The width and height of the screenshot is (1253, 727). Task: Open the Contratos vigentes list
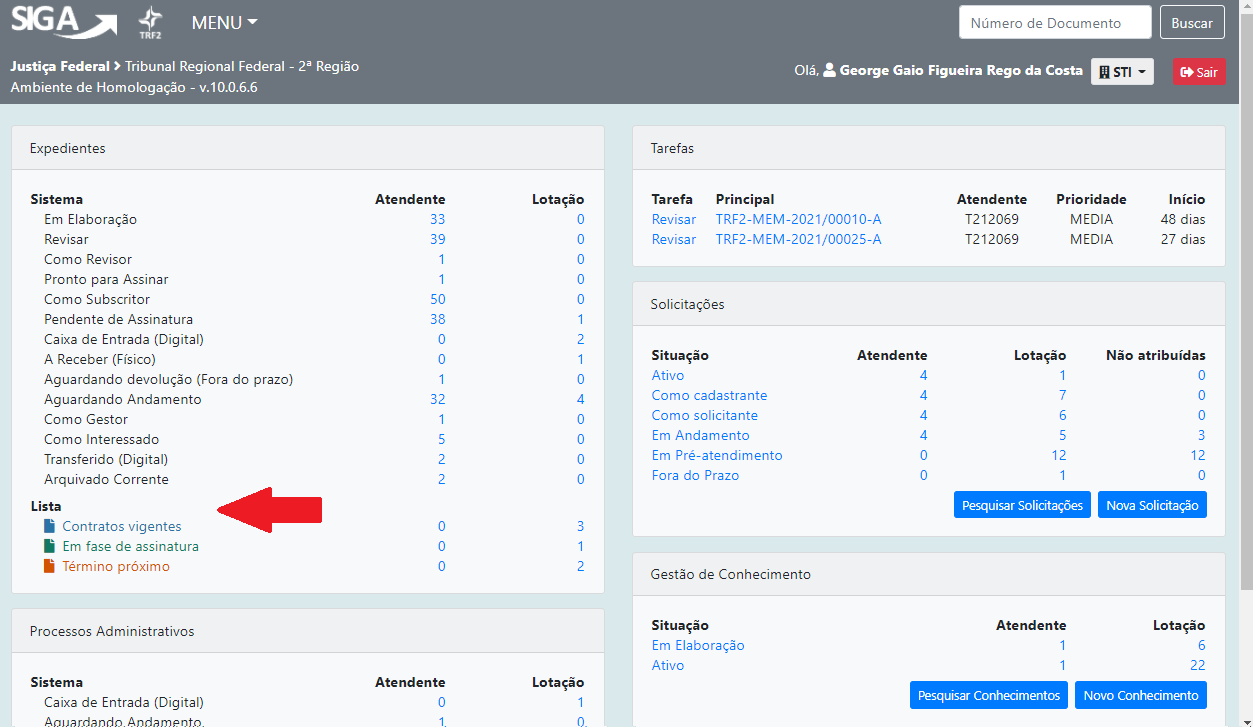(122, 526)
